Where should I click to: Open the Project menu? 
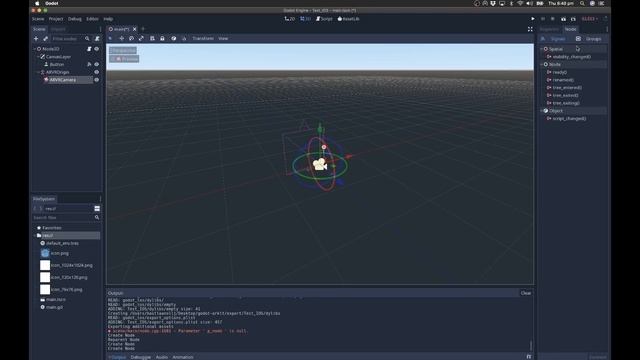tap(56, 19)
